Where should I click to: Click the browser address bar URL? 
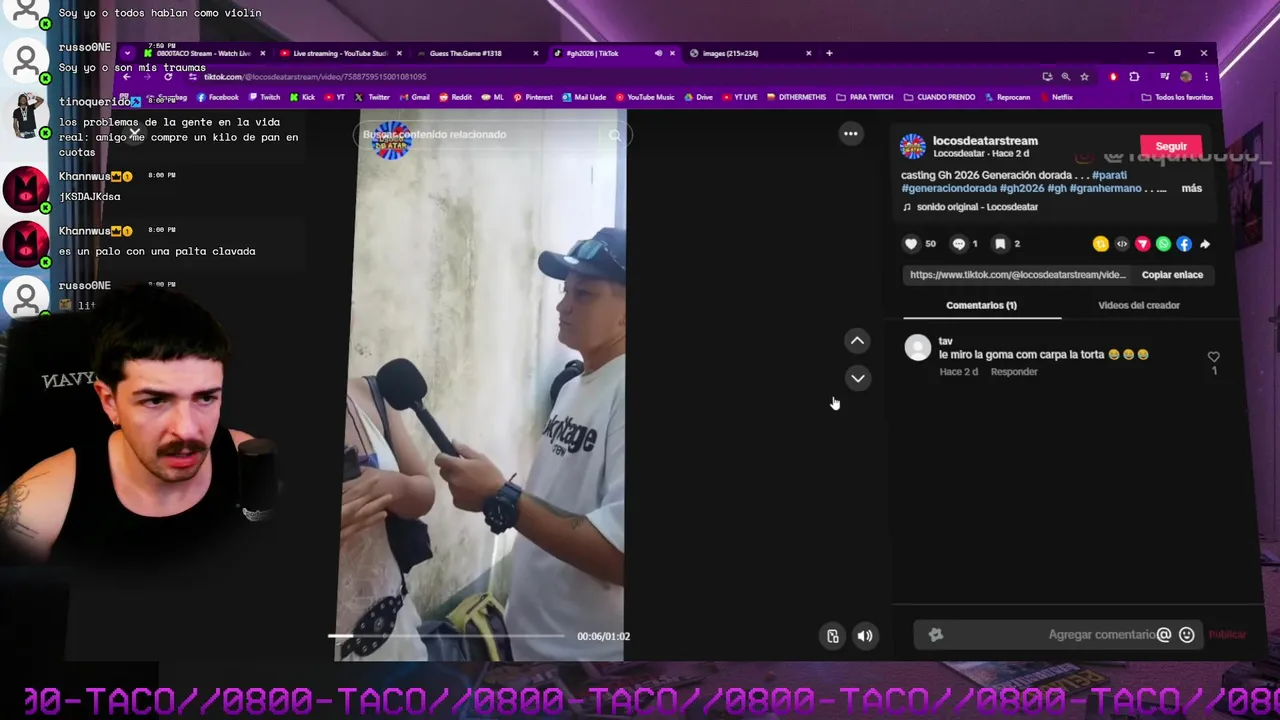(x=315, y=77)
